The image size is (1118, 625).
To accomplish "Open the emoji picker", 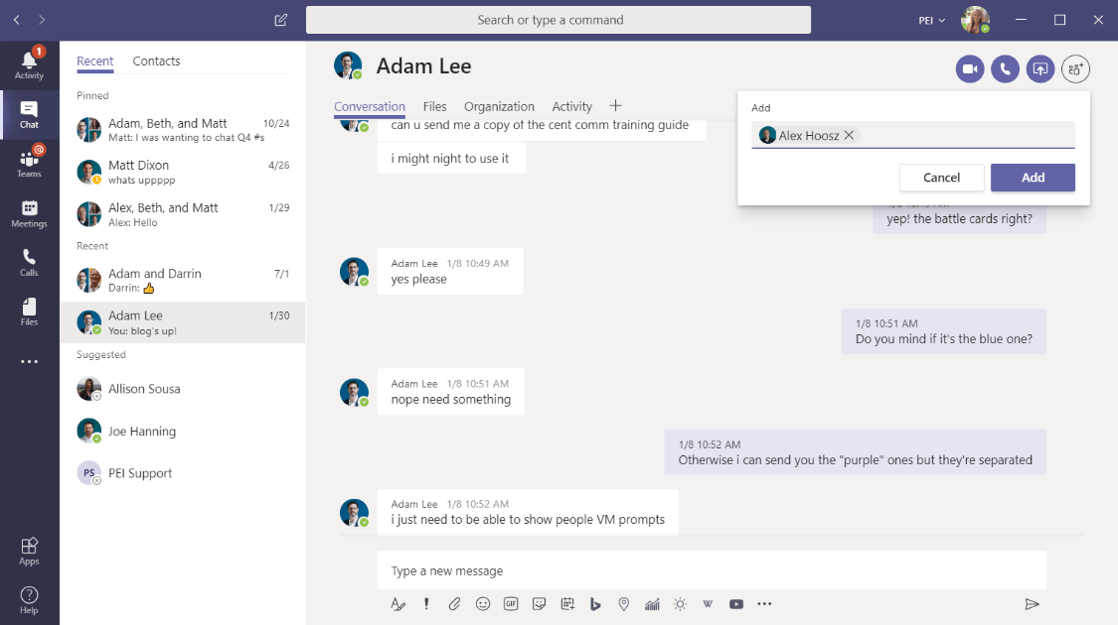I will (x=483, y=604).
